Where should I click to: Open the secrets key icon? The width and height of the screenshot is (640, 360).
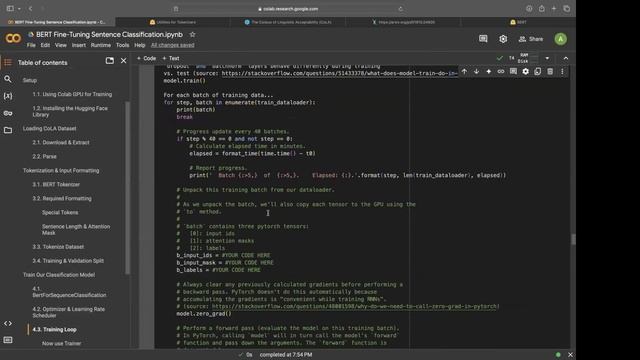coord(8,113)
